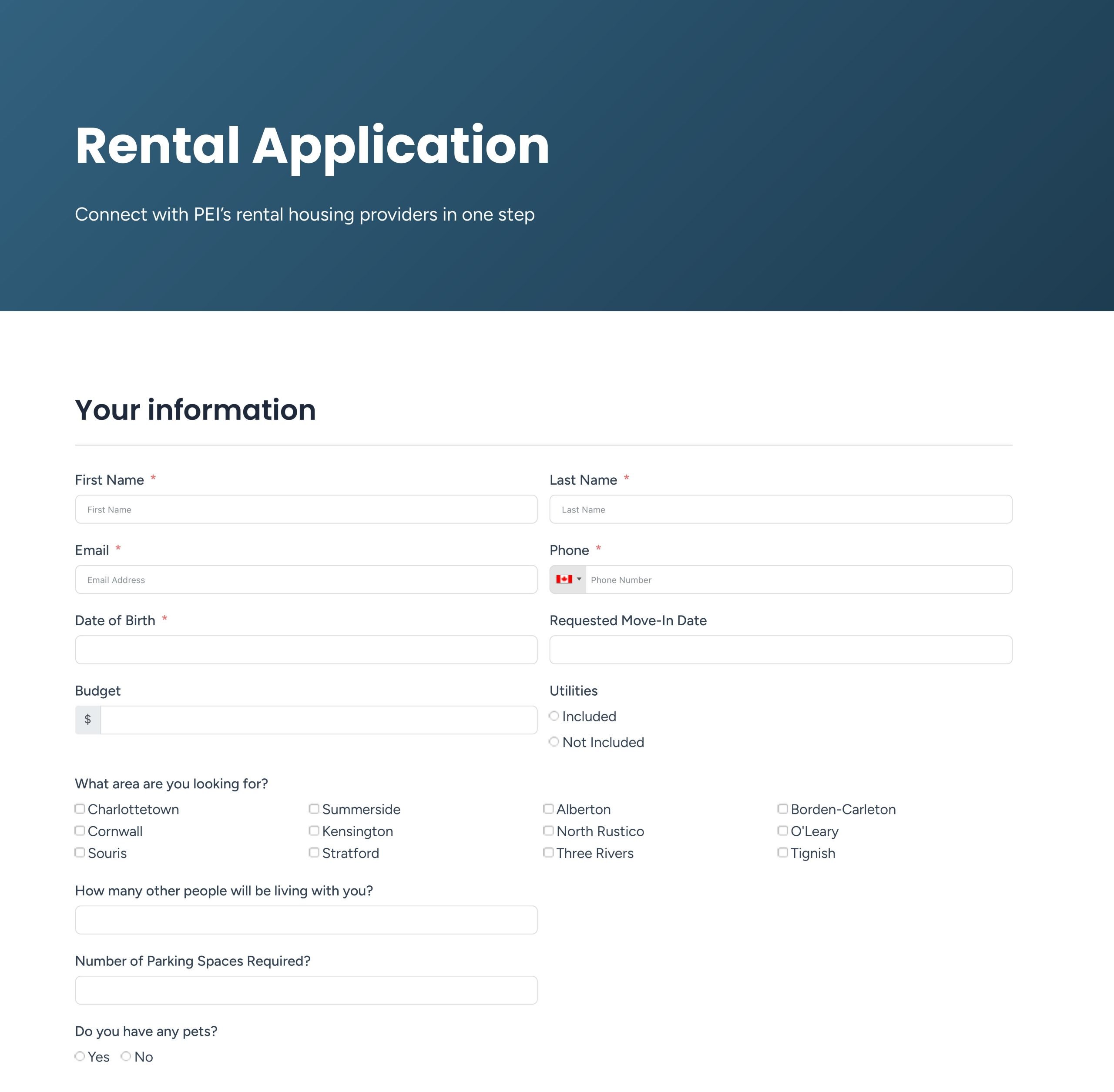
Task: Check the Summerside area checkbox
Action: click(x=314, y=809)
